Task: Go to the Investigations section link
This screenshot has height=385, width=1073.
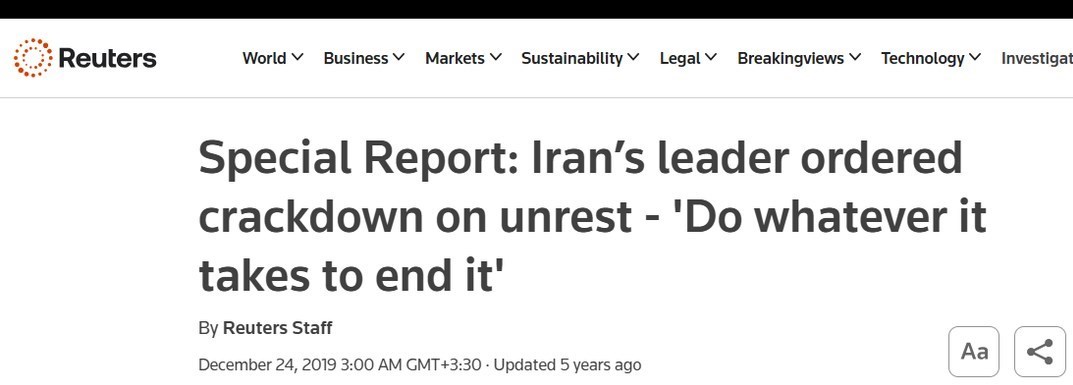Action: click(x=1037, y=59)
